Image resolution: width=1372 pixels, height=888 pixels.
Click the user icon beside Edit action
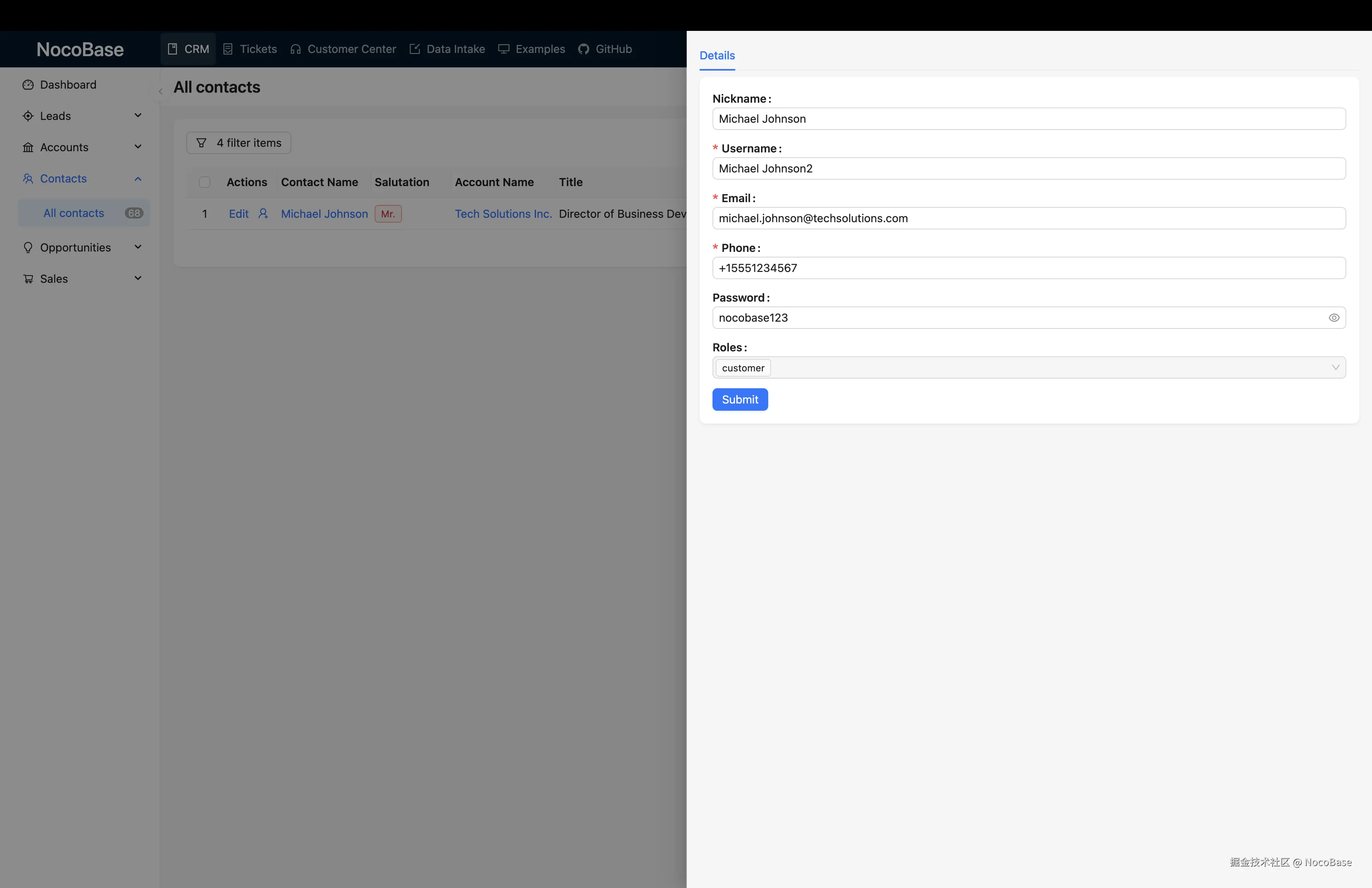[264, 213]
